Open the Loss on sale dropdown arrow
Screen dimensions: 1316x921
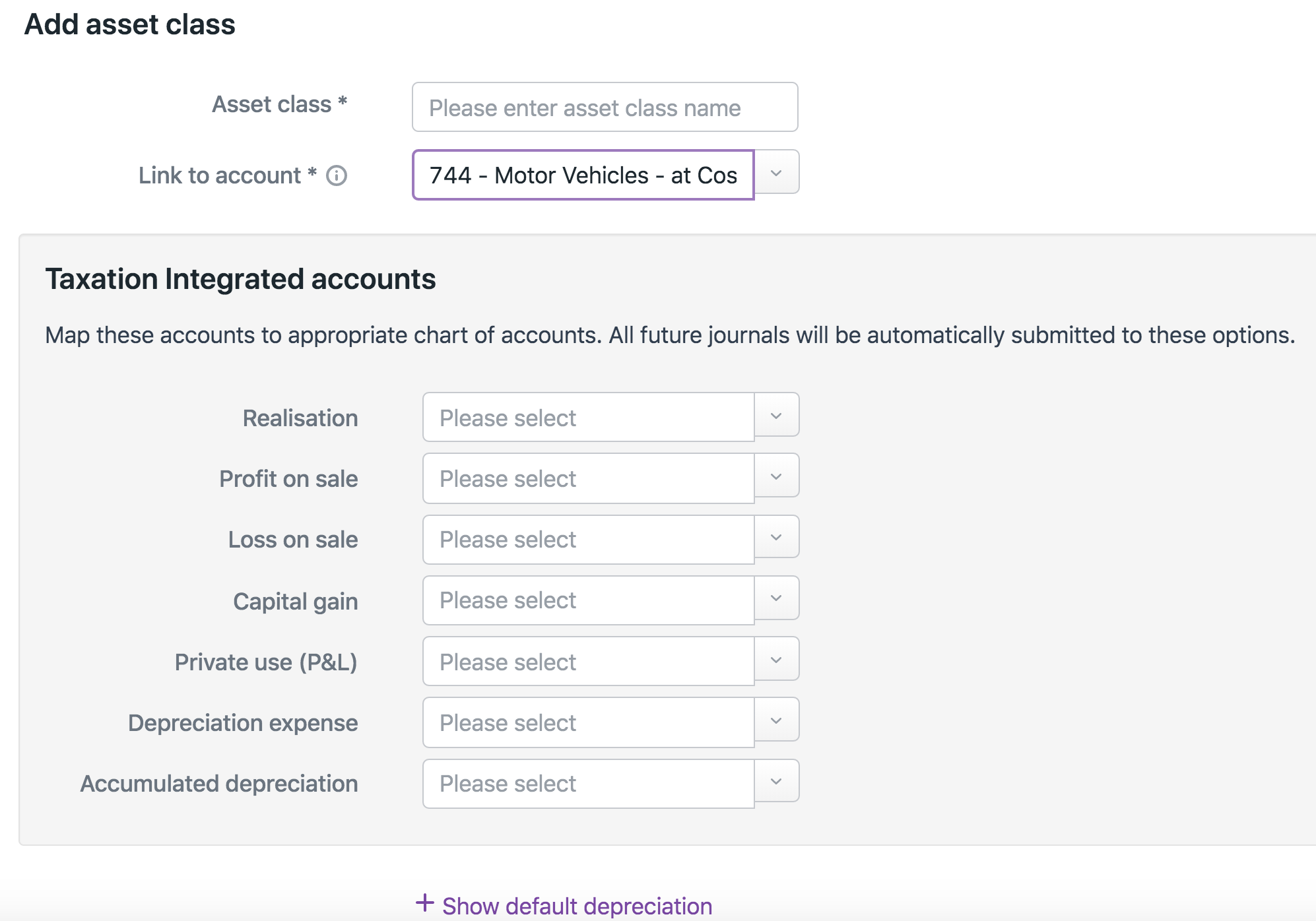(x=776, y=537)
